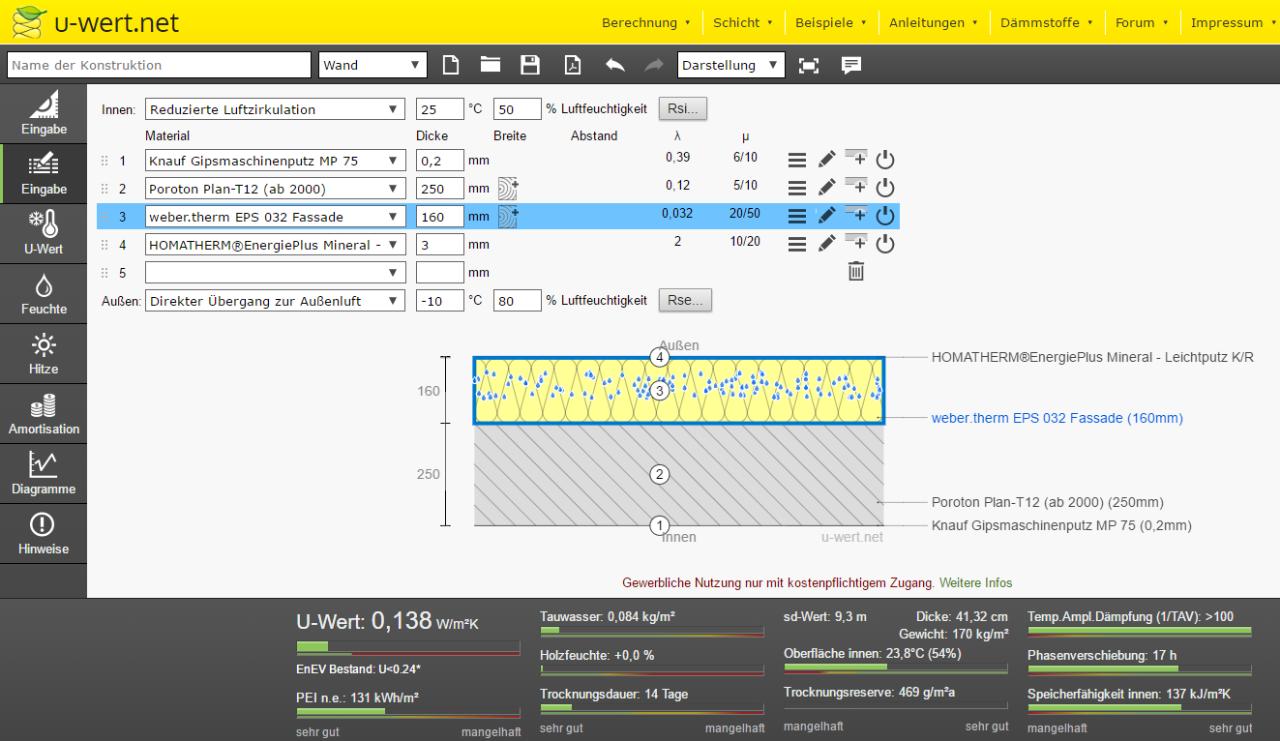The image size is (1280, 741).
Task: Open the first Eingabe sidebar tab
Action: pyautogui.click(x=43, y=114)
